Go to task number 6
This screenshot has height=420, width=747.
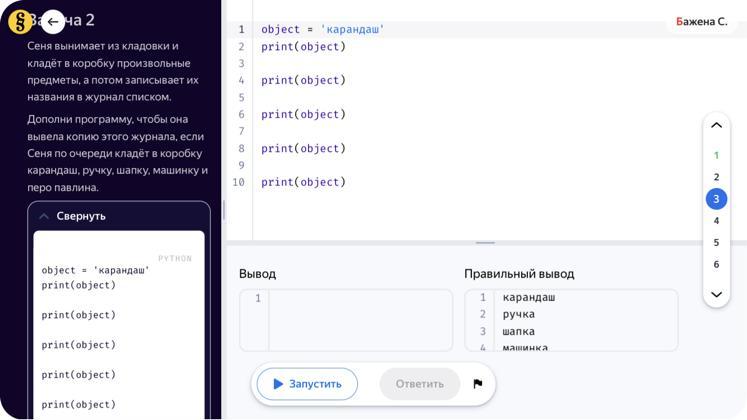[716, 265]
